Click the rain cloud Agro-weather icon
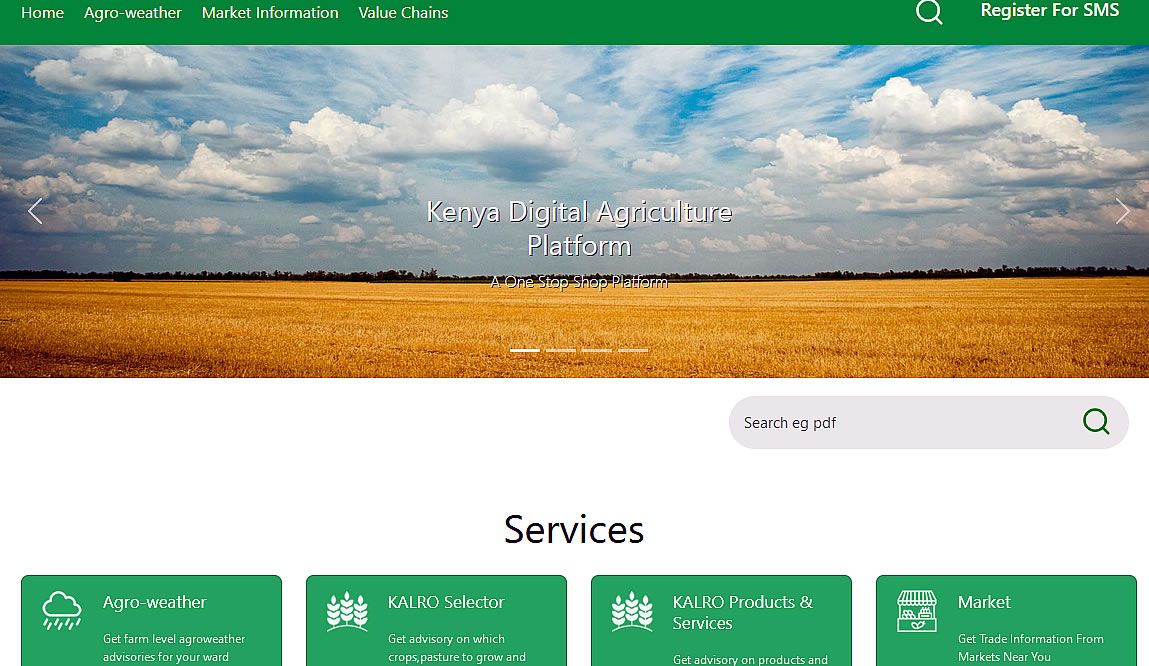1149x666 pixels. 62,610
